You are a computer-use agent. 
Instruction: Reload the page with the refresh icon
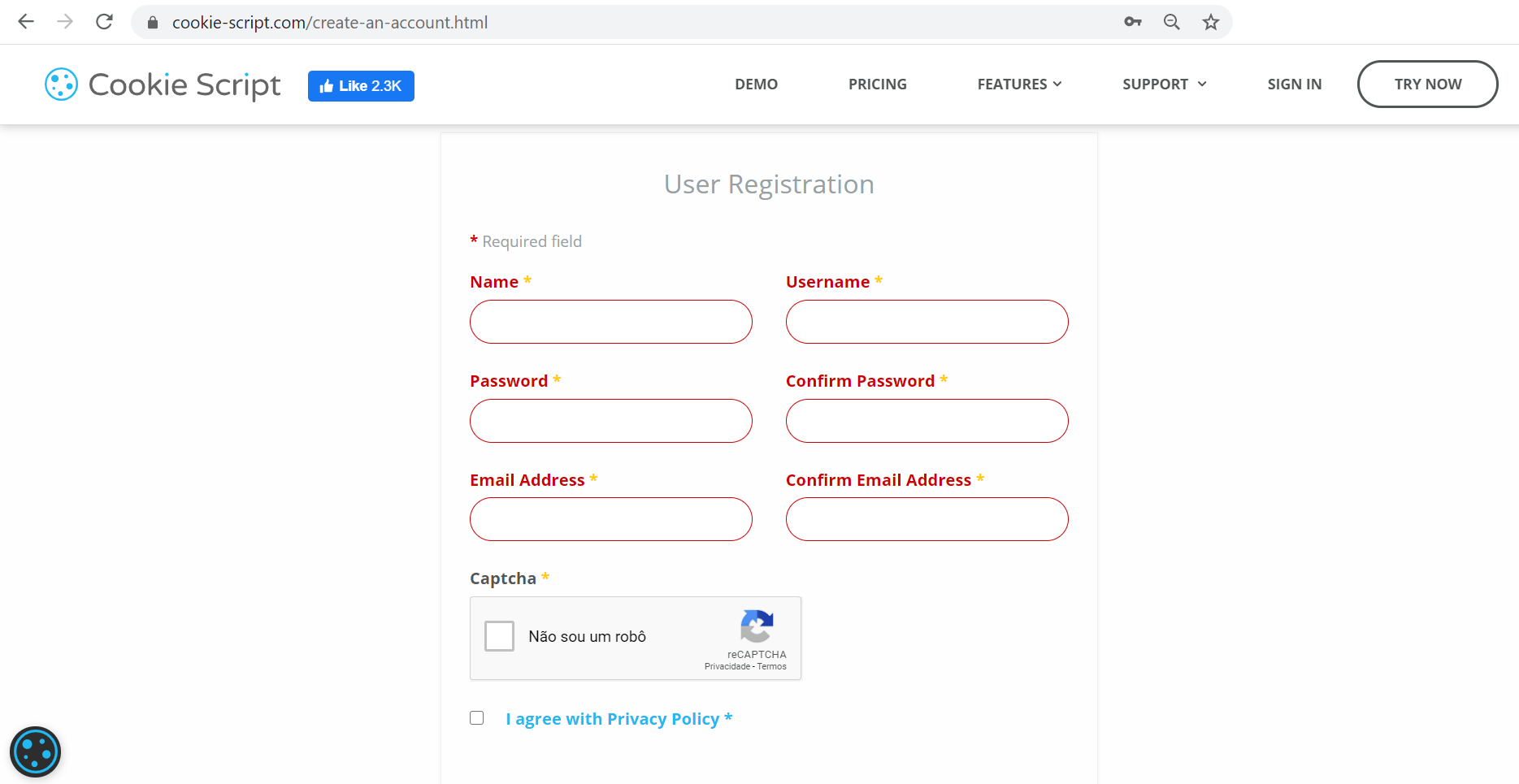104,22
